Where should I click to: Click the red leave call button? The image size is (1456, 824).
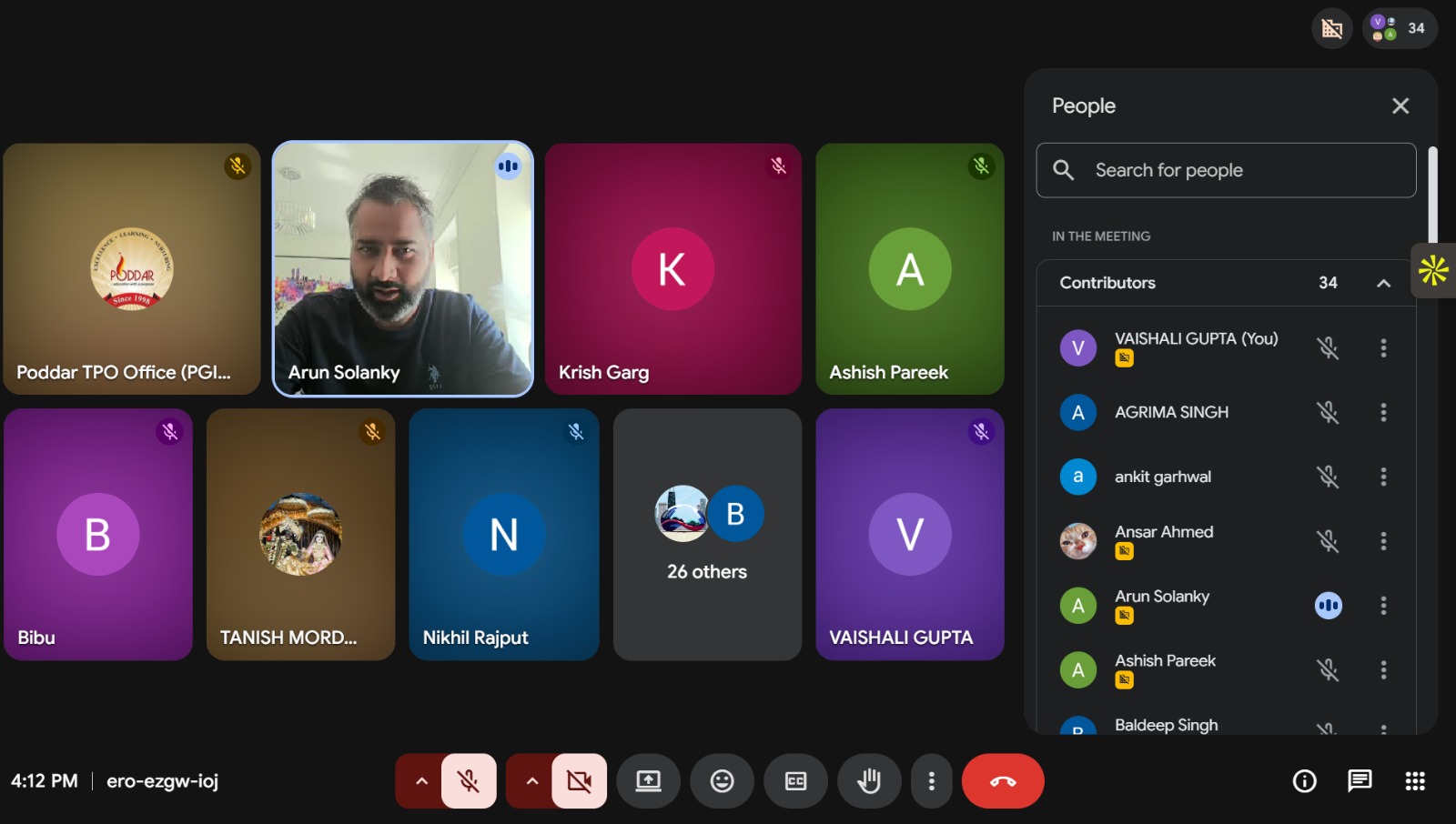point(1003,781)
